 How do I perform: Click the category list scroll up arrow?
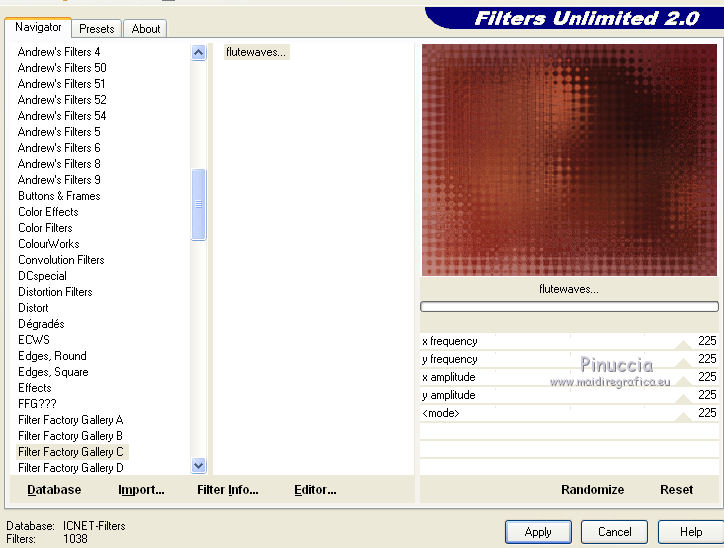point(199,53)
